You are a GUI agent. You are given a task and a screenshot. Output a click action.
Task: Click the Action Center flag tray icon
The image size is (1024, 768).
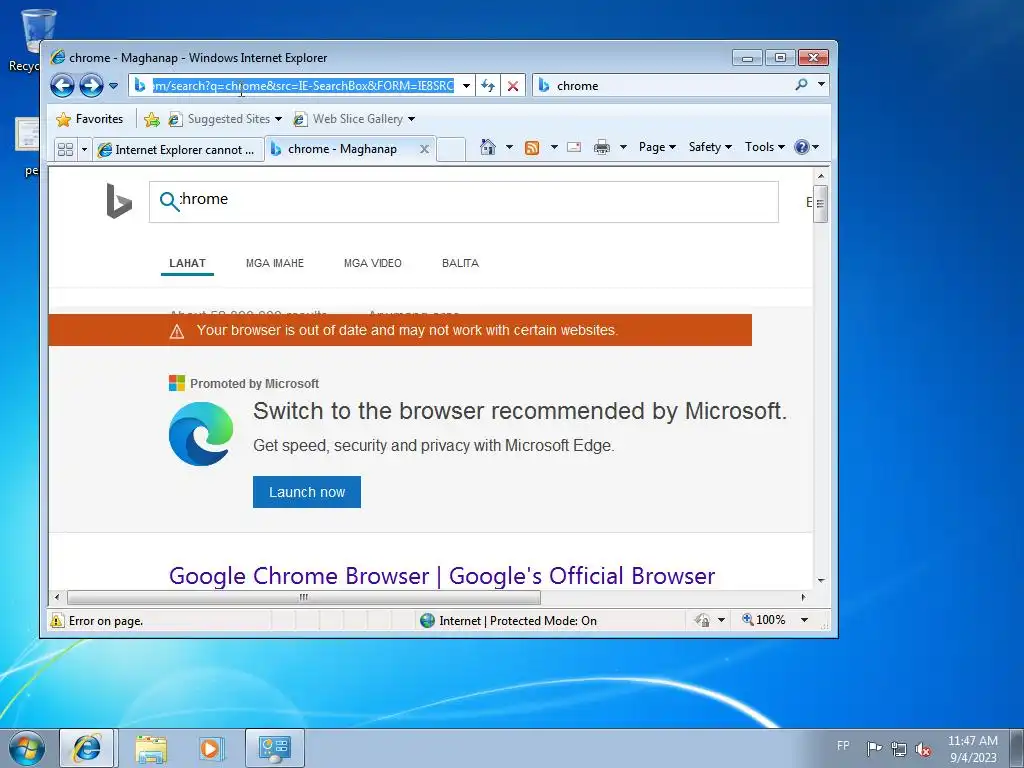[x=874, y=749]
